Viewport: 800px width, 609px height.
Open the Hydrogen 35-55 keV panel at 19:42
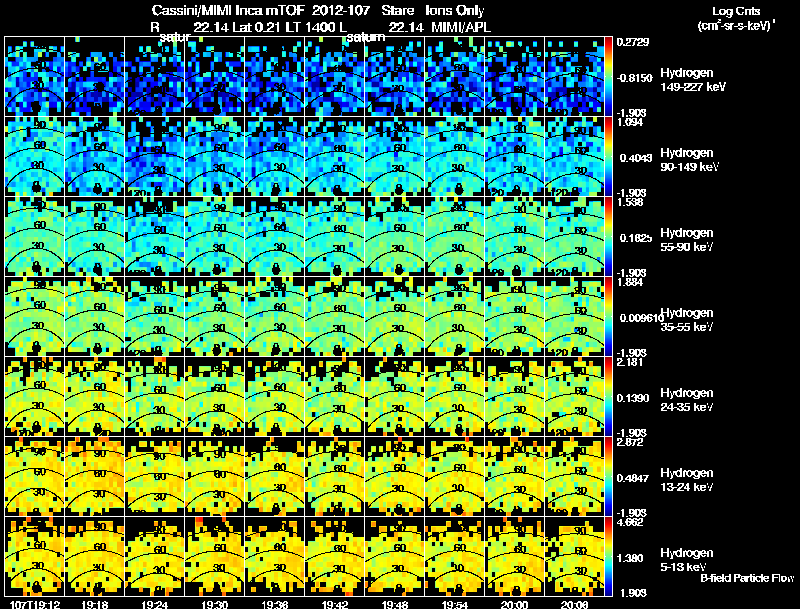[x=335, y=316]
